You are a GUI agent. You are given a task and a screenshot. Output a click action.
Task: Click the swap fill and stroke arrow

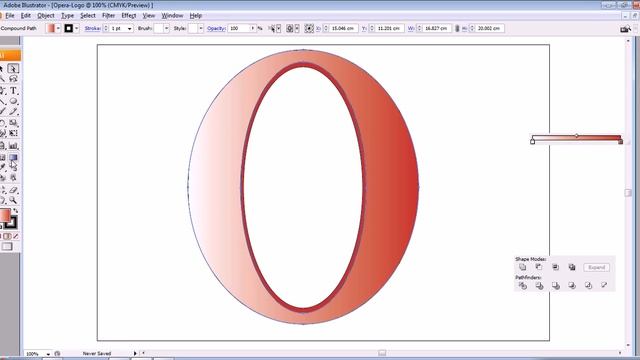(16, 210)
